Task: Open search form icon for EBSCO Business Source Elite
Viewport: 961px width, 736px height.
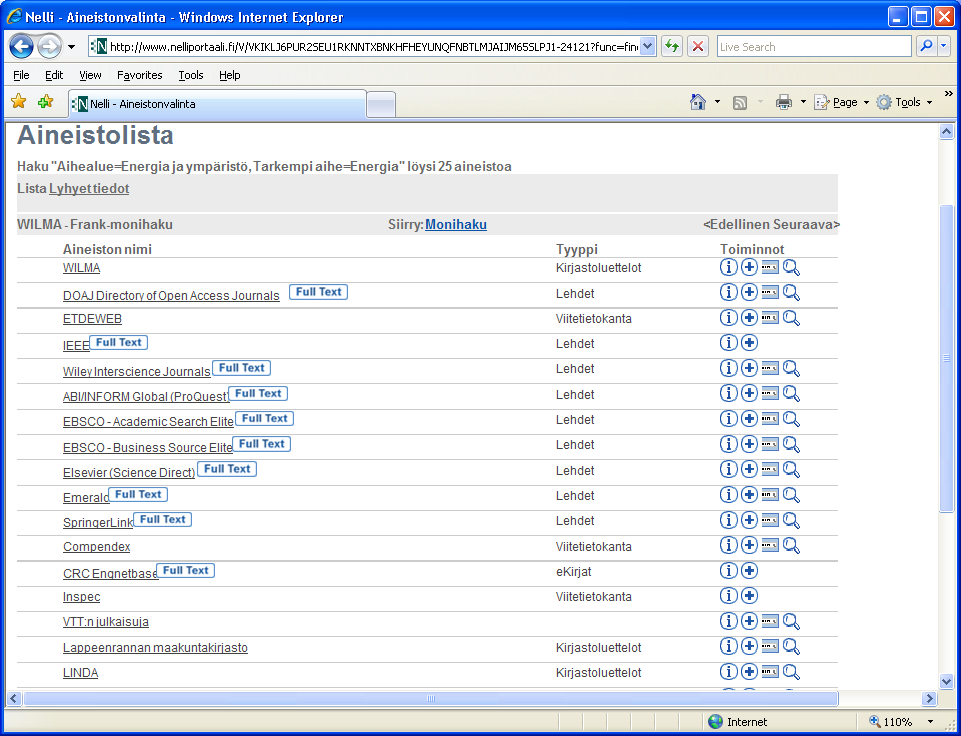Action: (770, 444)
